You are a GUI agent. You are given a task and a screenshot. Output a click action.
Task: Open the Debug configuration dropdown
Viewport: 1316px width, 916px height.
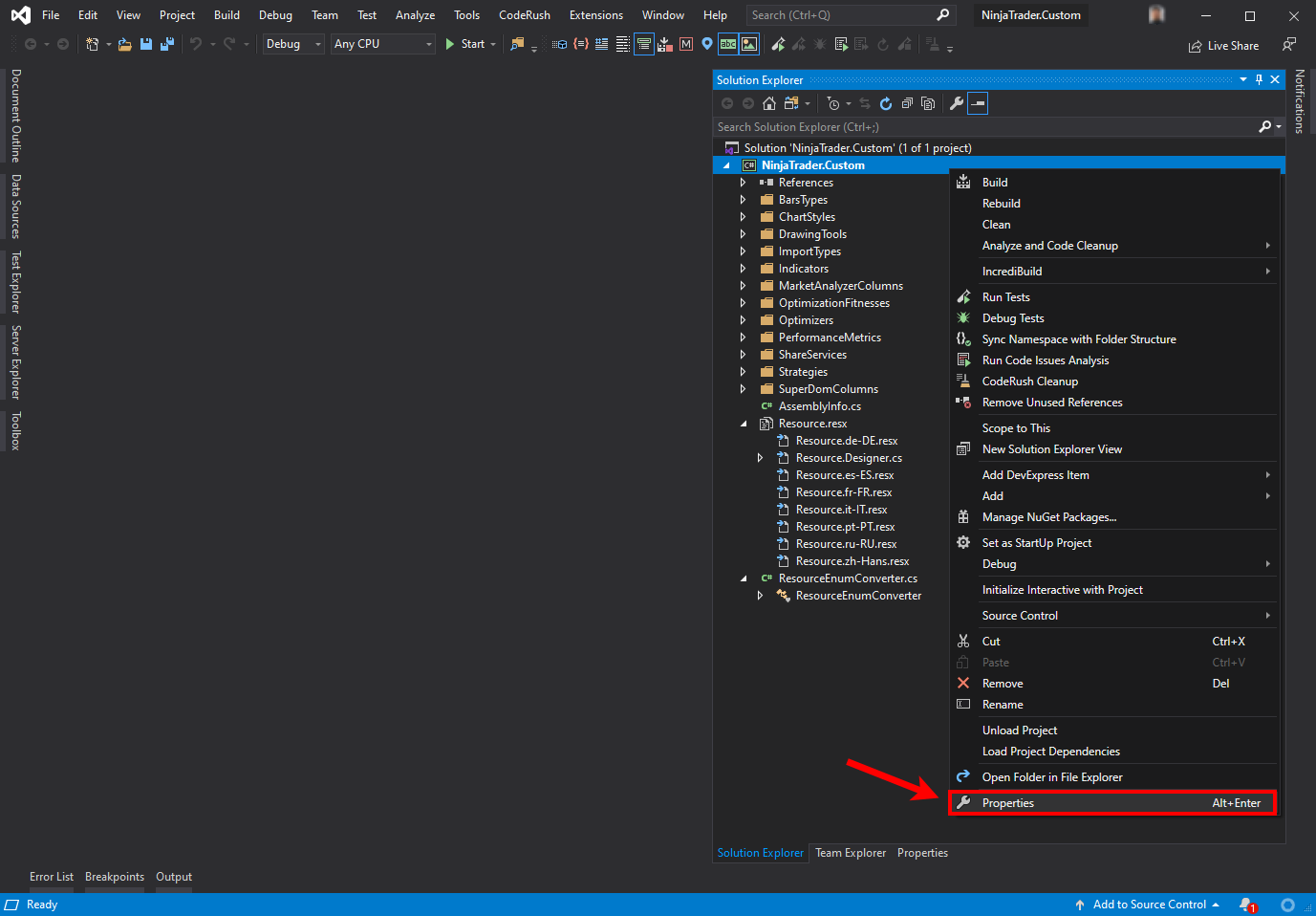pyautogui.click(x=293, y=44)
